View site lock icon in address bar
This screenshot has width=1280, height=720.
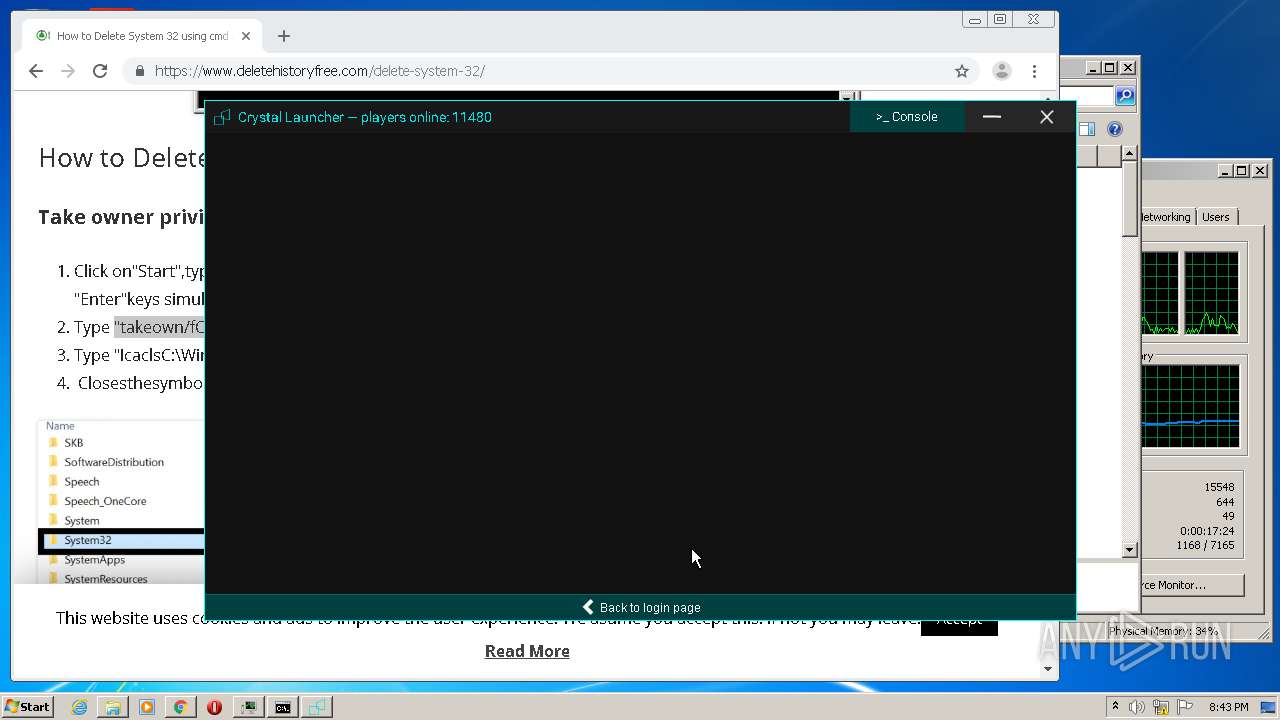(139, 71)
